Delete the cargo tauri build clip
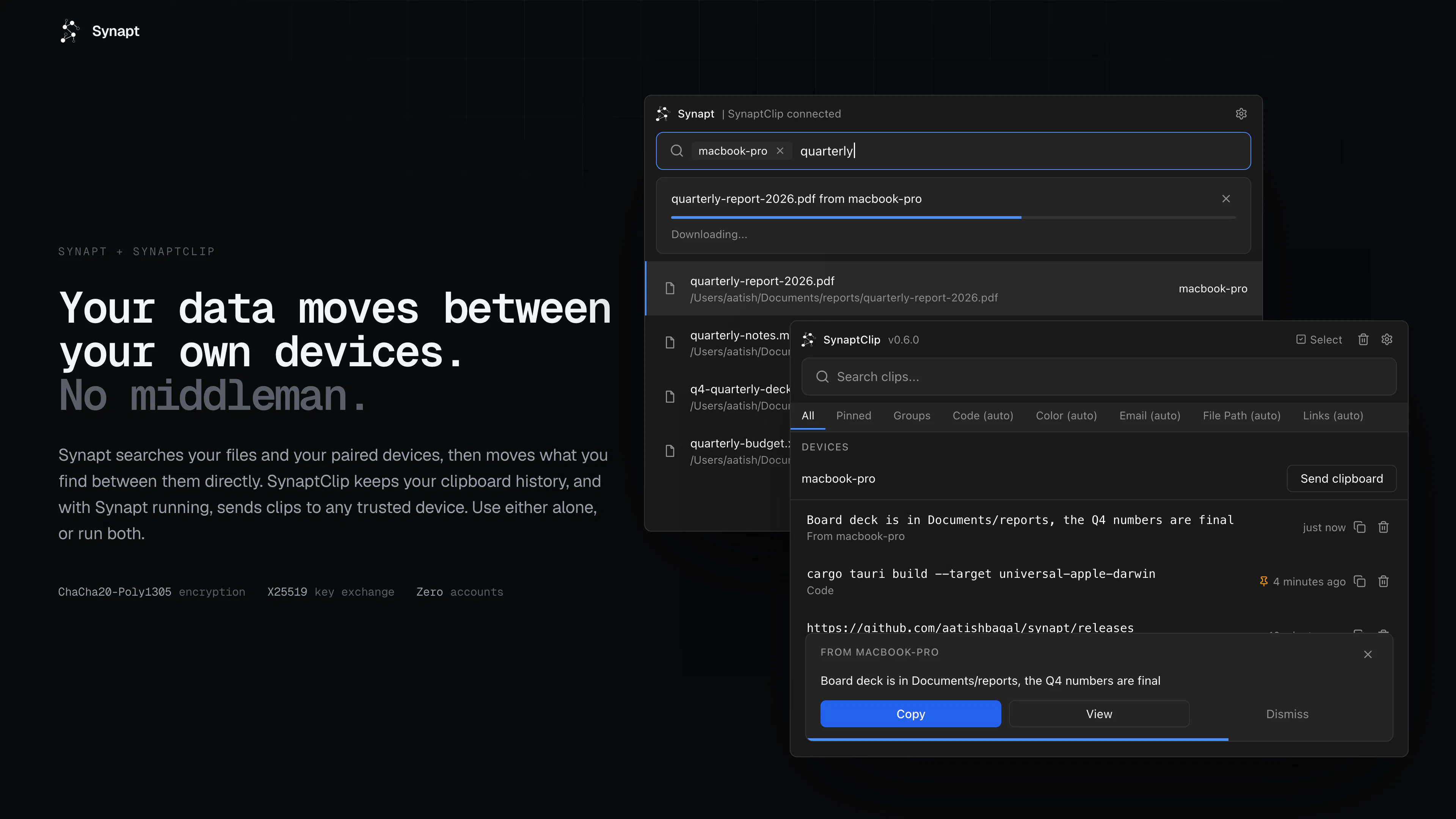The width and height of the screenshot is (1456, 819). tap(1383, 581)
